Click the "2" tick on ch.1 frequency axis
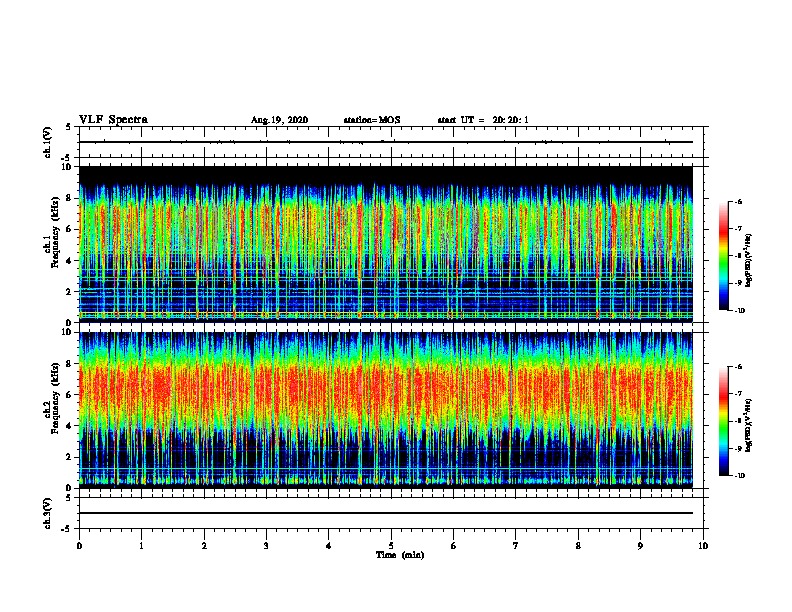This screenshot has height=612, width=792. click(69, 292)
